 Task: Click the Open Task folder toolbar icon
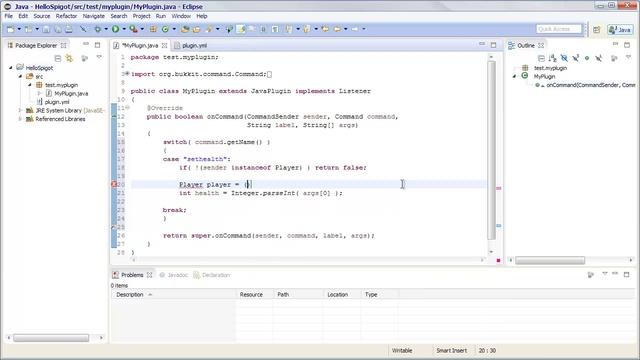[x=196, y=29]
